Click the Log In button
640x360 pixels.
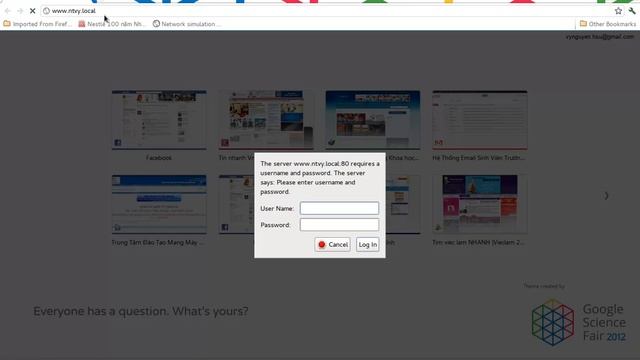pos(367,244)
